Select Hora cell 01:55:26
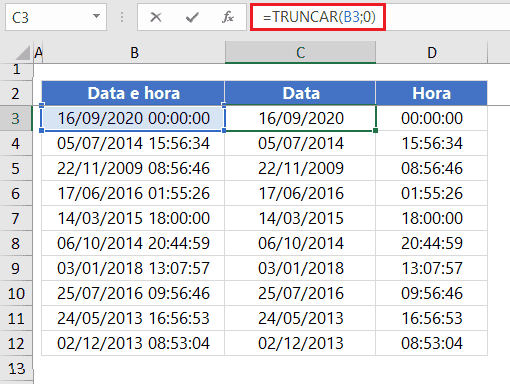510x384 pixels. tap(432, 193)
